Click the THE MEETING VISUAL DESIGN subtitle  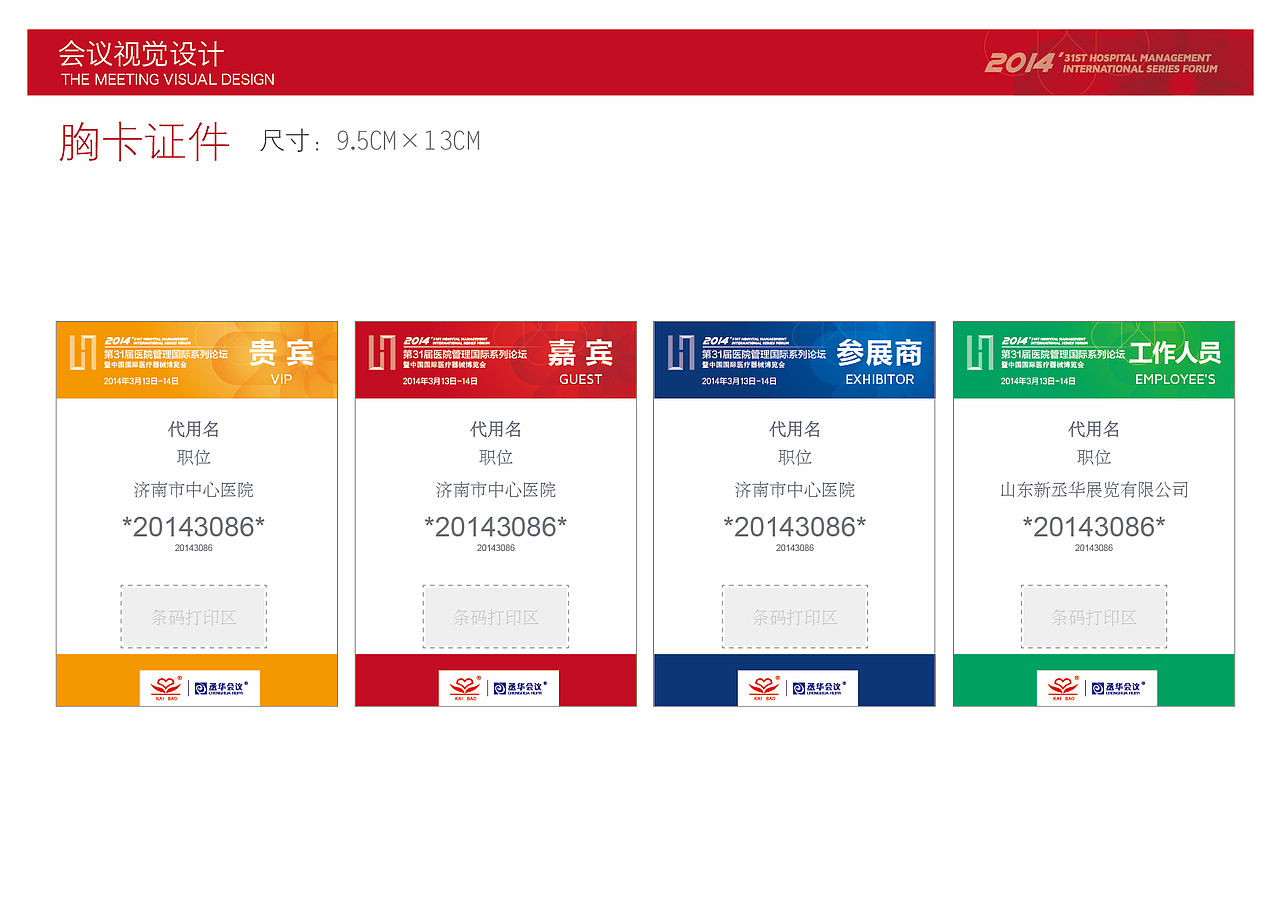168,79
